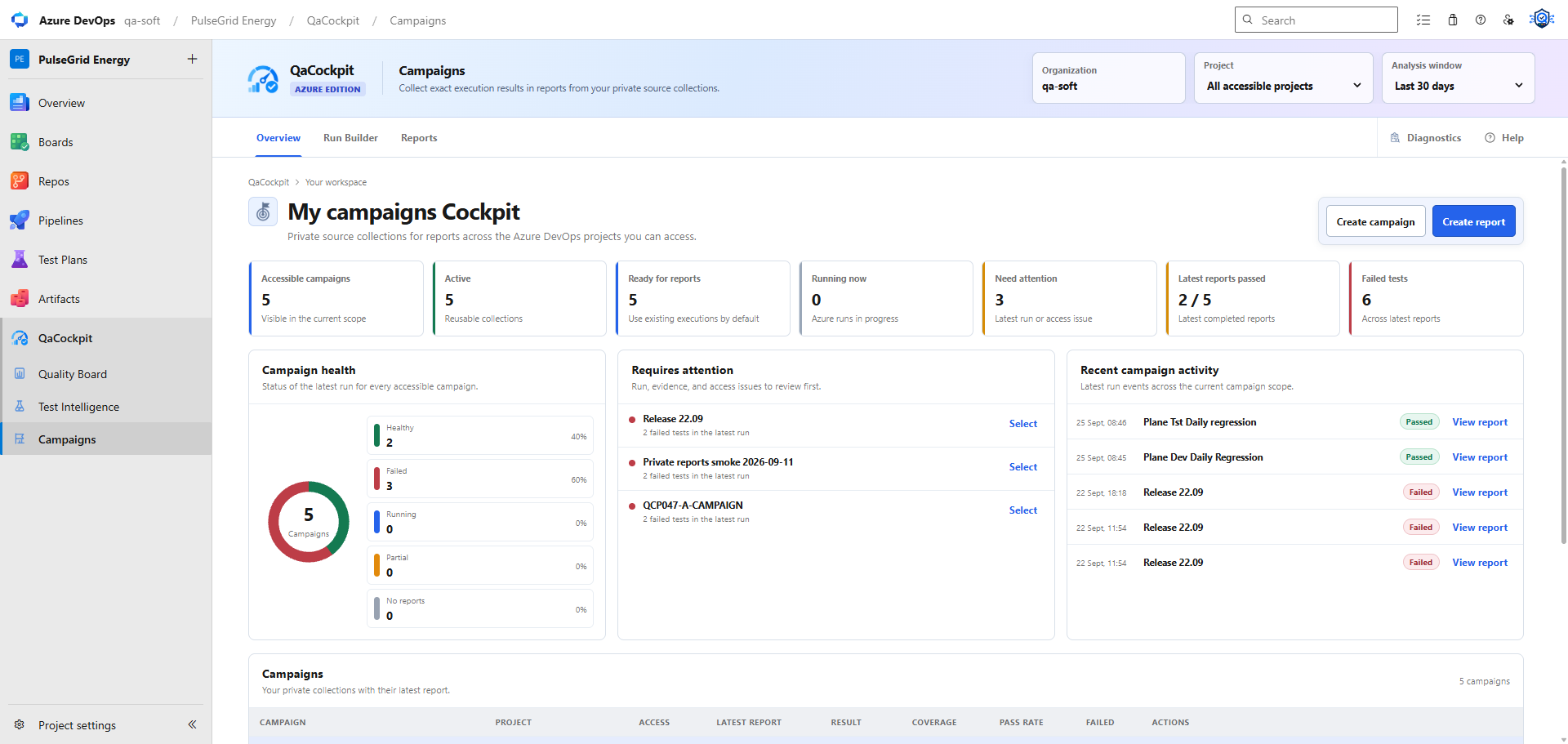Open PulseGrid Energy in breadcrumb
Screen dimensions: 1568x744
[234, 20]
